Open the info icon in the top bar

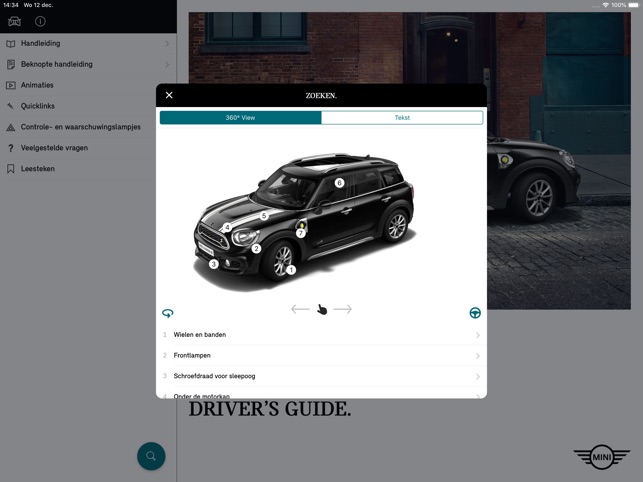[40, 21]
